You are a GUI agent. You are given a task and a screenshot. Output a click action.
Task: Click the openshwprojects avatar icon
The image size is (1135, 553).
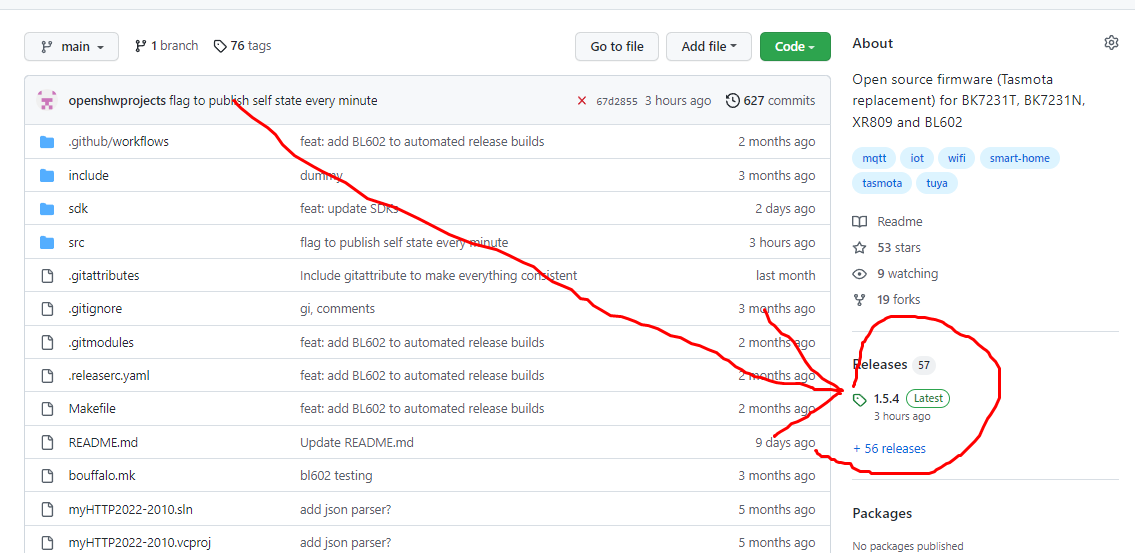pyautogui.click(x=47, y=101)
